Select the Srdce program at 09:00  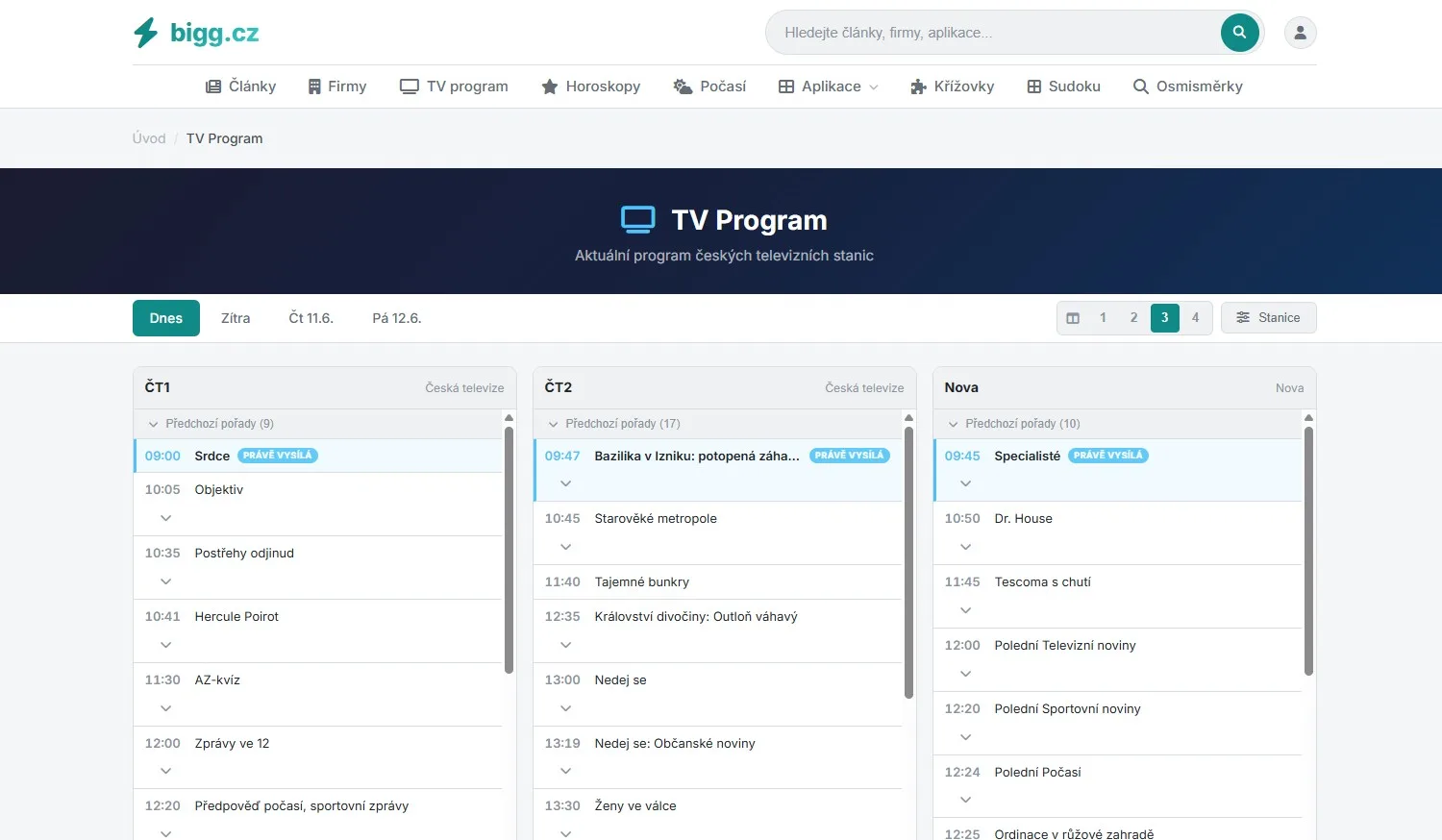tap(318, 456)
